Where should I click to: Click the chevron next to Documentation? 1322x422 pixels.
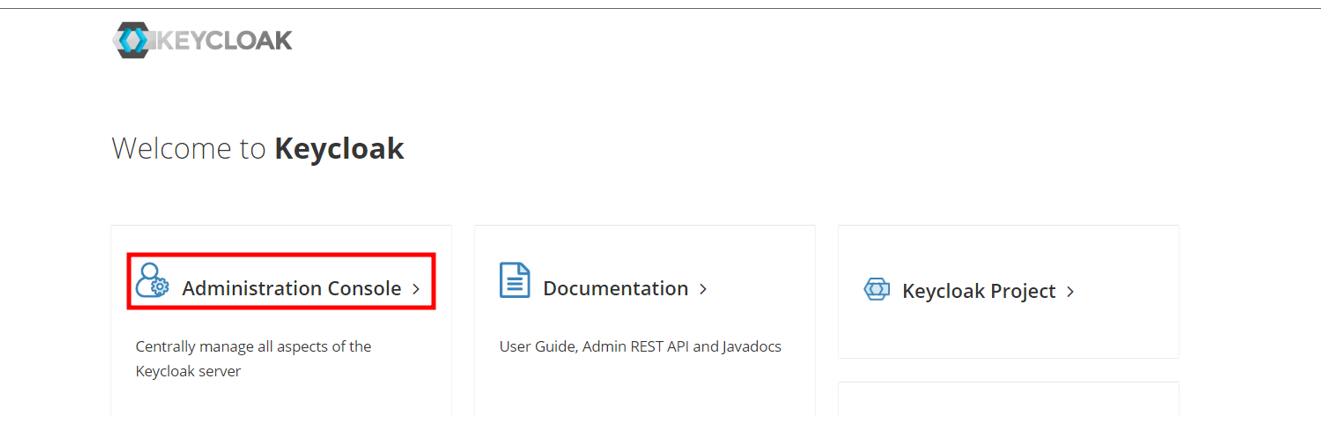point(703,289)
